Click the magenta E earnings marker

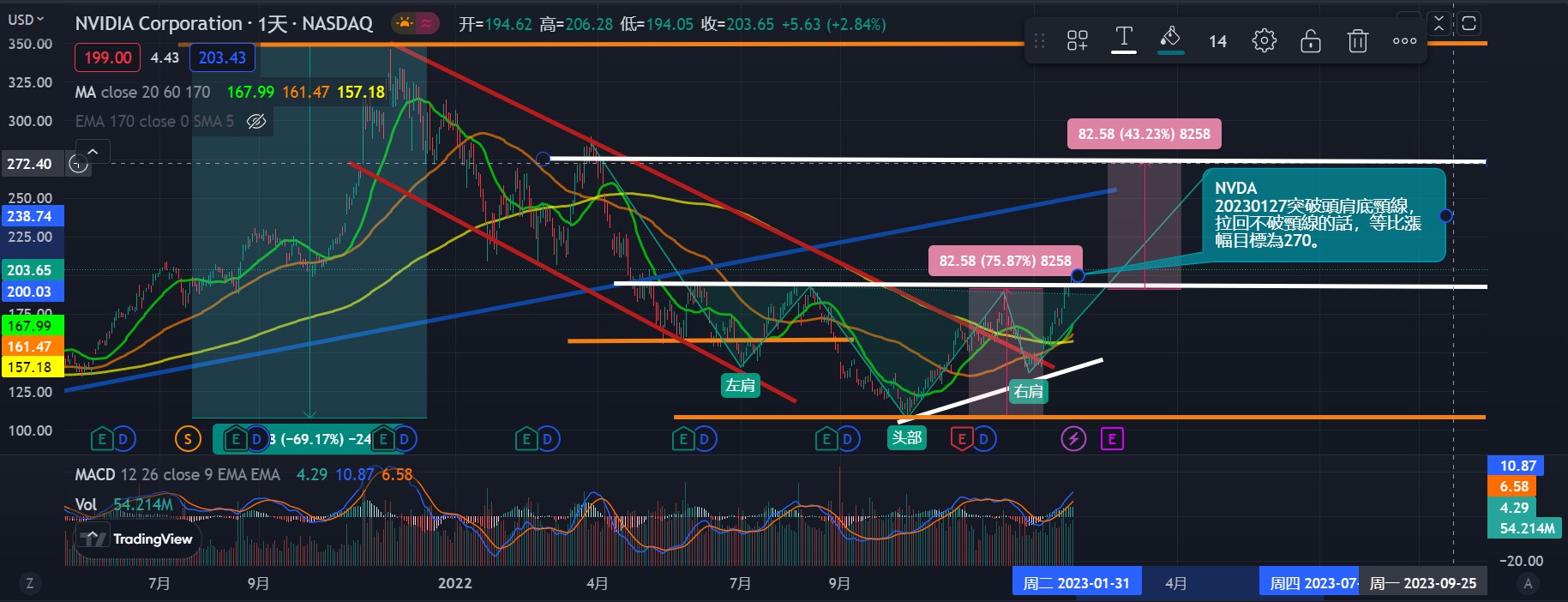pos(1112,439)
